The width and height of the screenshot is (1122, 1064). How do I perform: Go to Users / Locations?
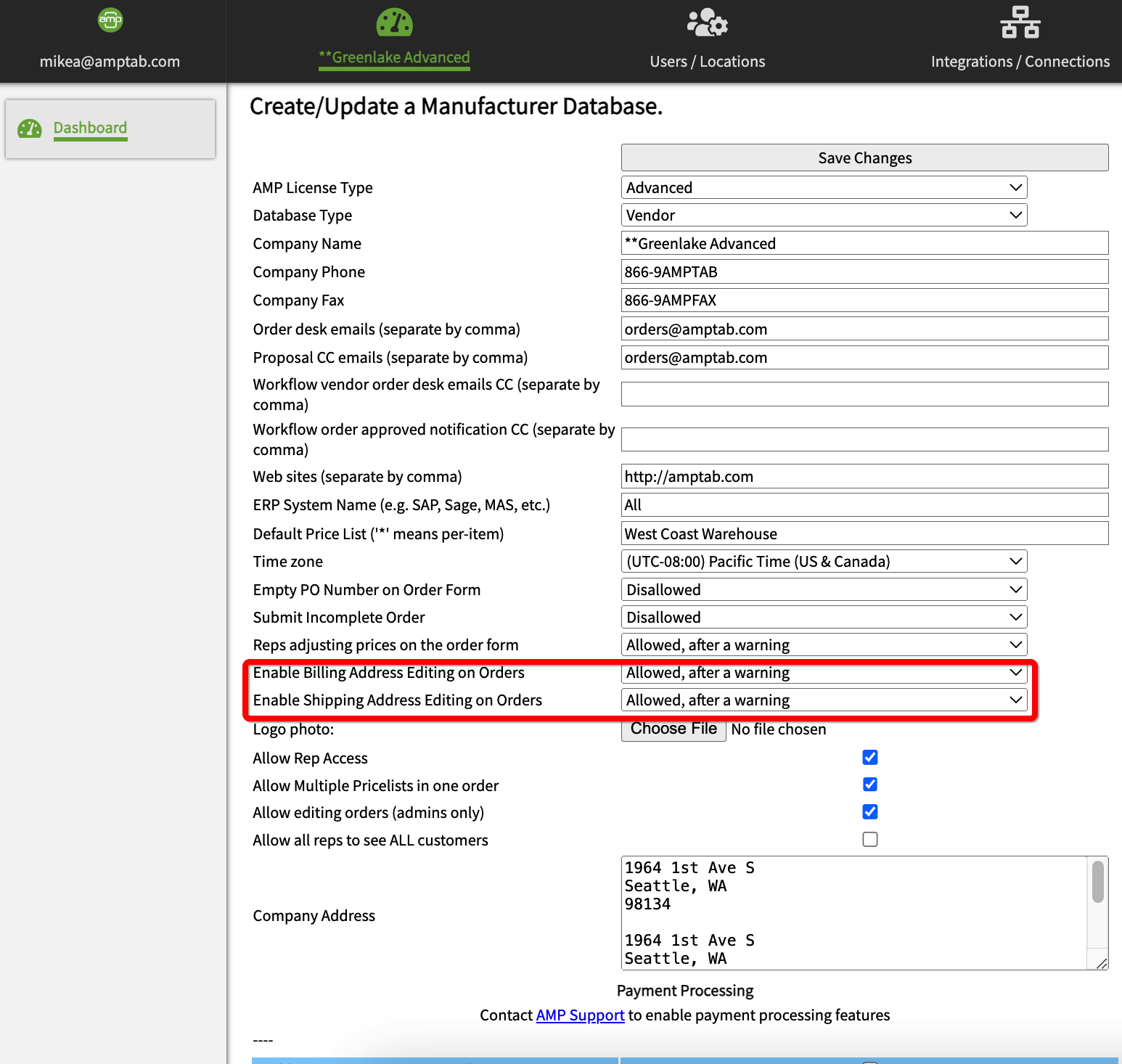pos(708,62)
